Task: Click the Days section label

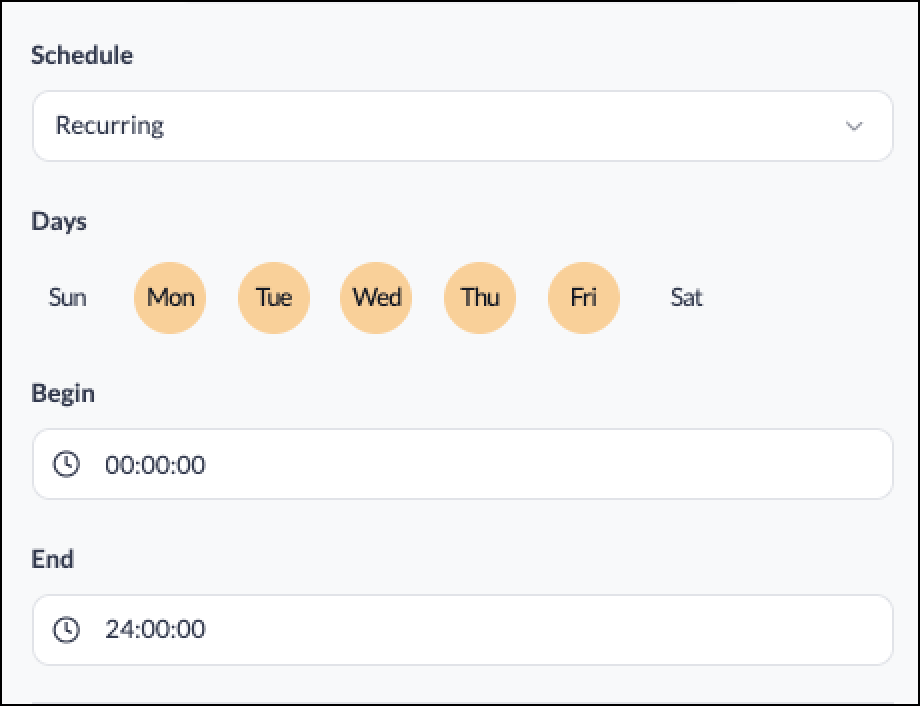Action: click(59, 222)
